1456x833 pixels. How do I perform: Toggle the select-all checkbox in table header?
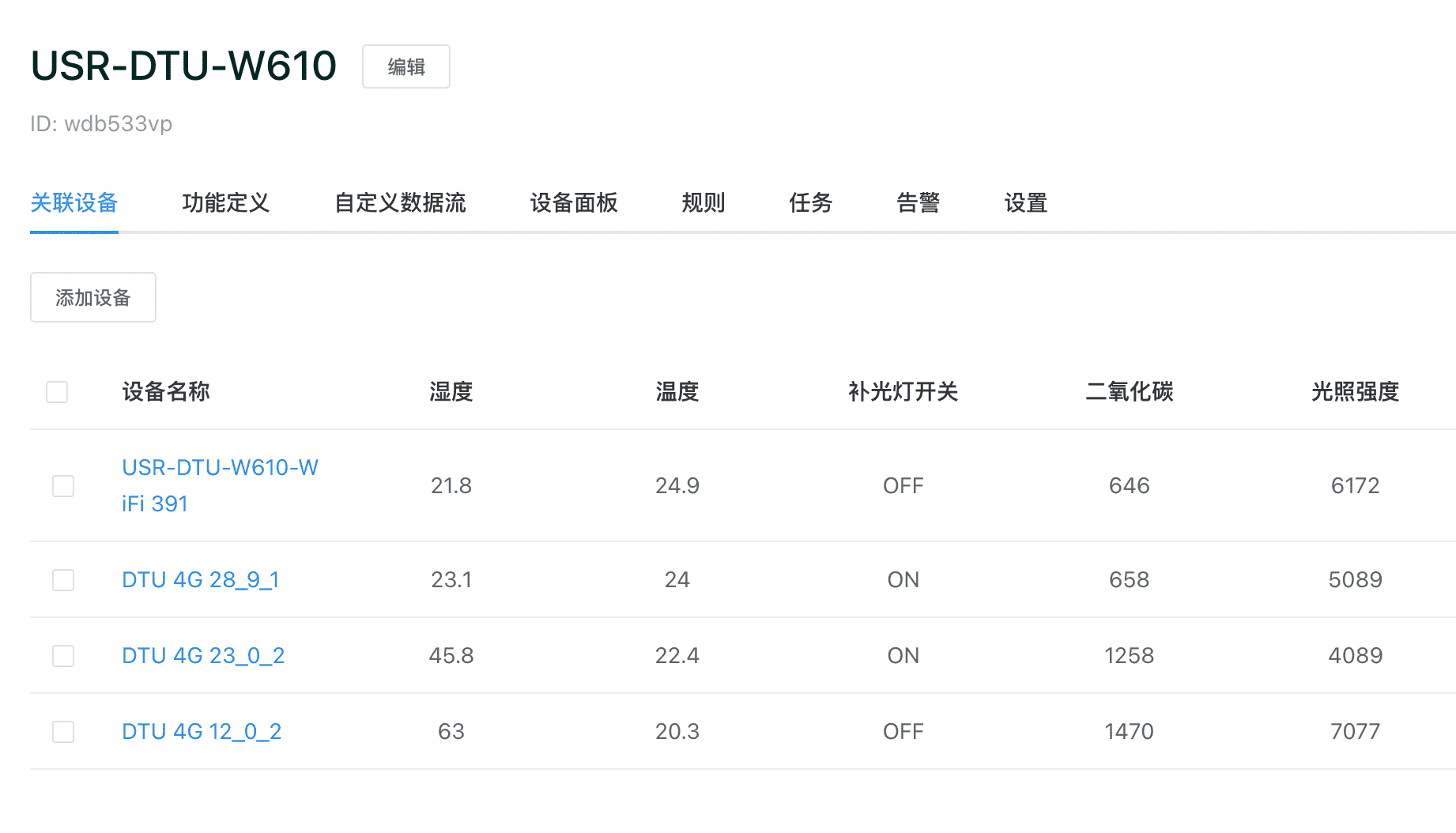coord(57,392)
